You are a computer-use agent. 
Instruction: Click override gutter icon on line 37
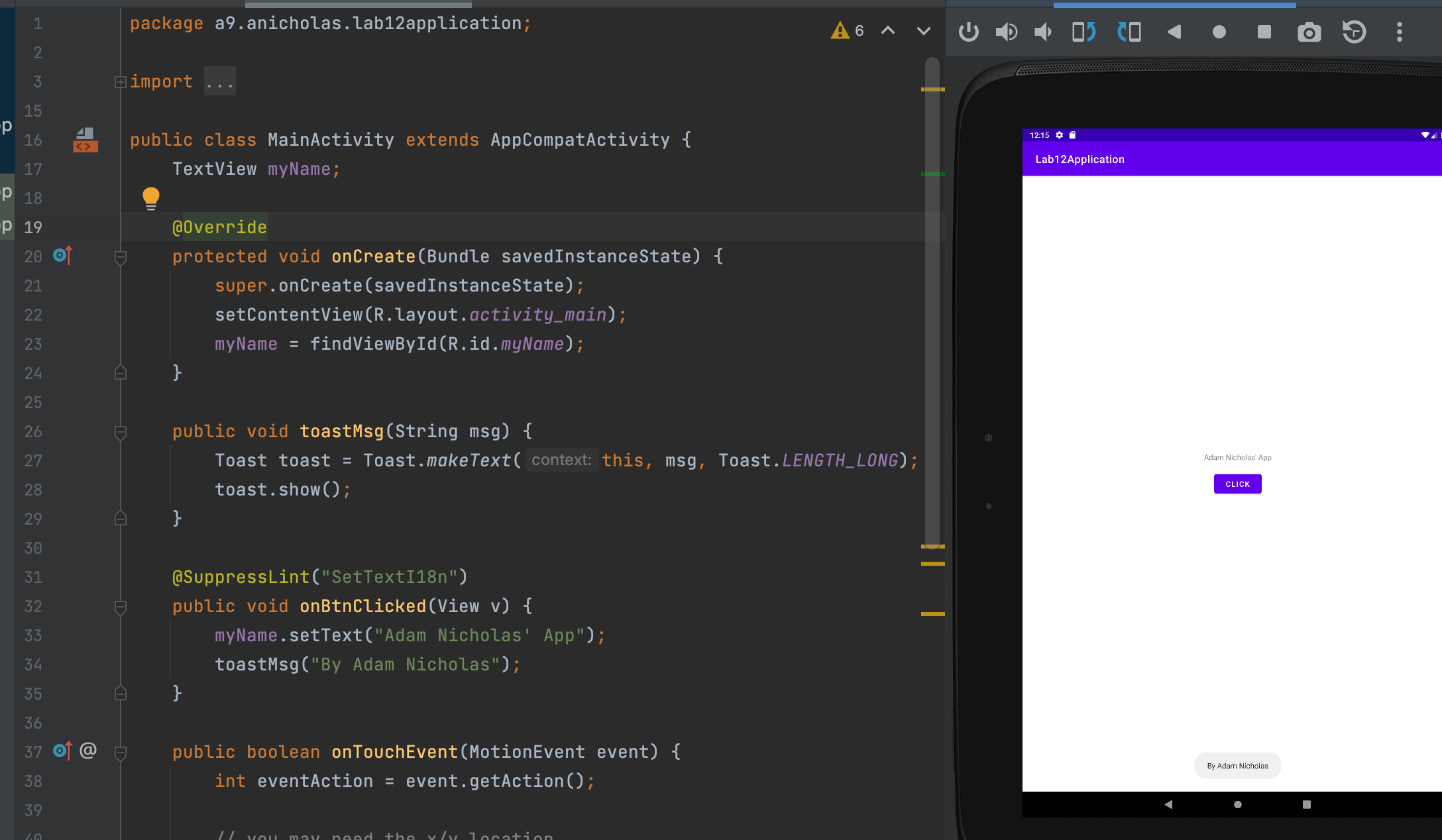coord(62,751)
